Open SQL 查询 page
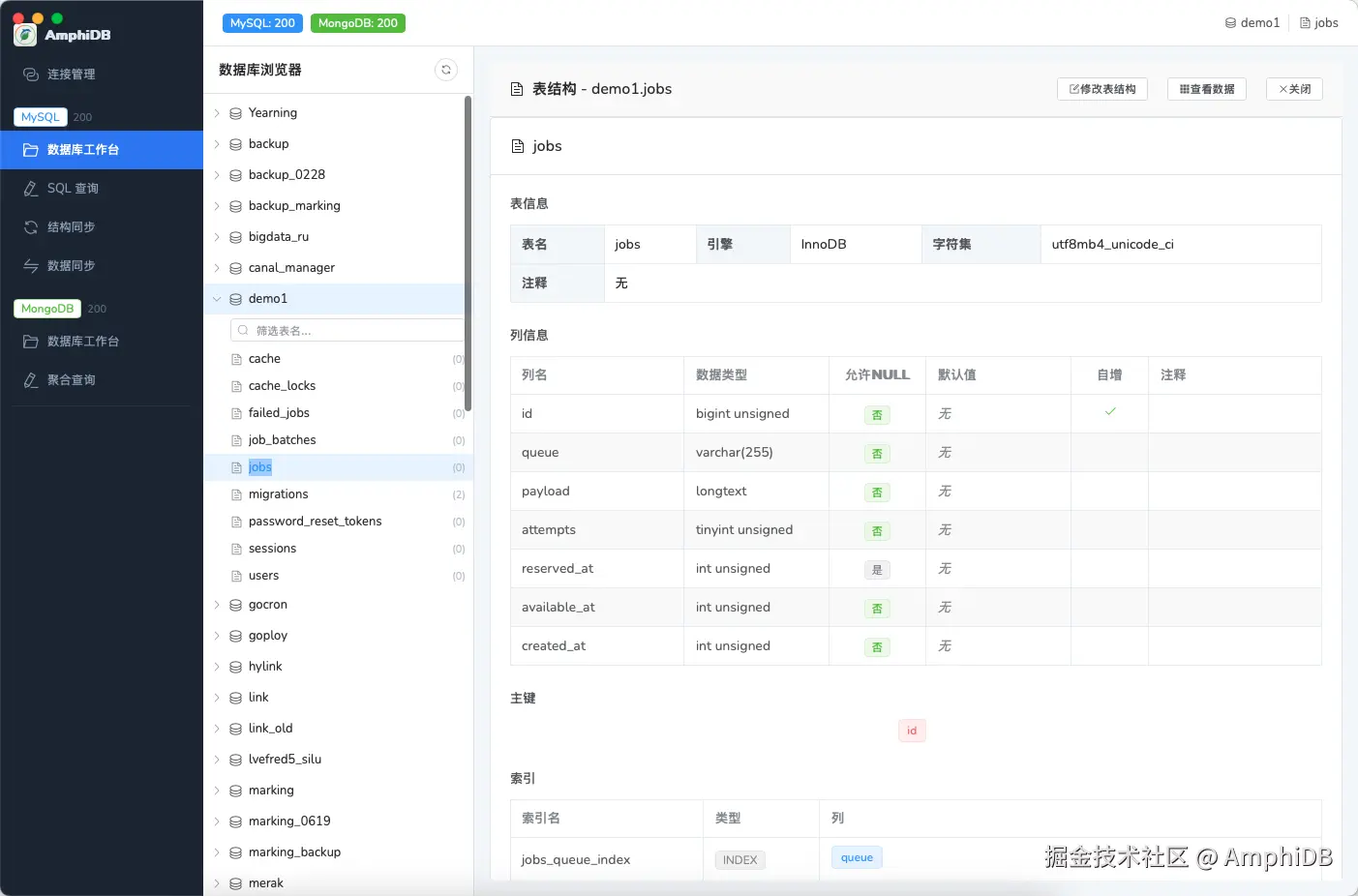 pyautogui.click(x=102, y=189)
